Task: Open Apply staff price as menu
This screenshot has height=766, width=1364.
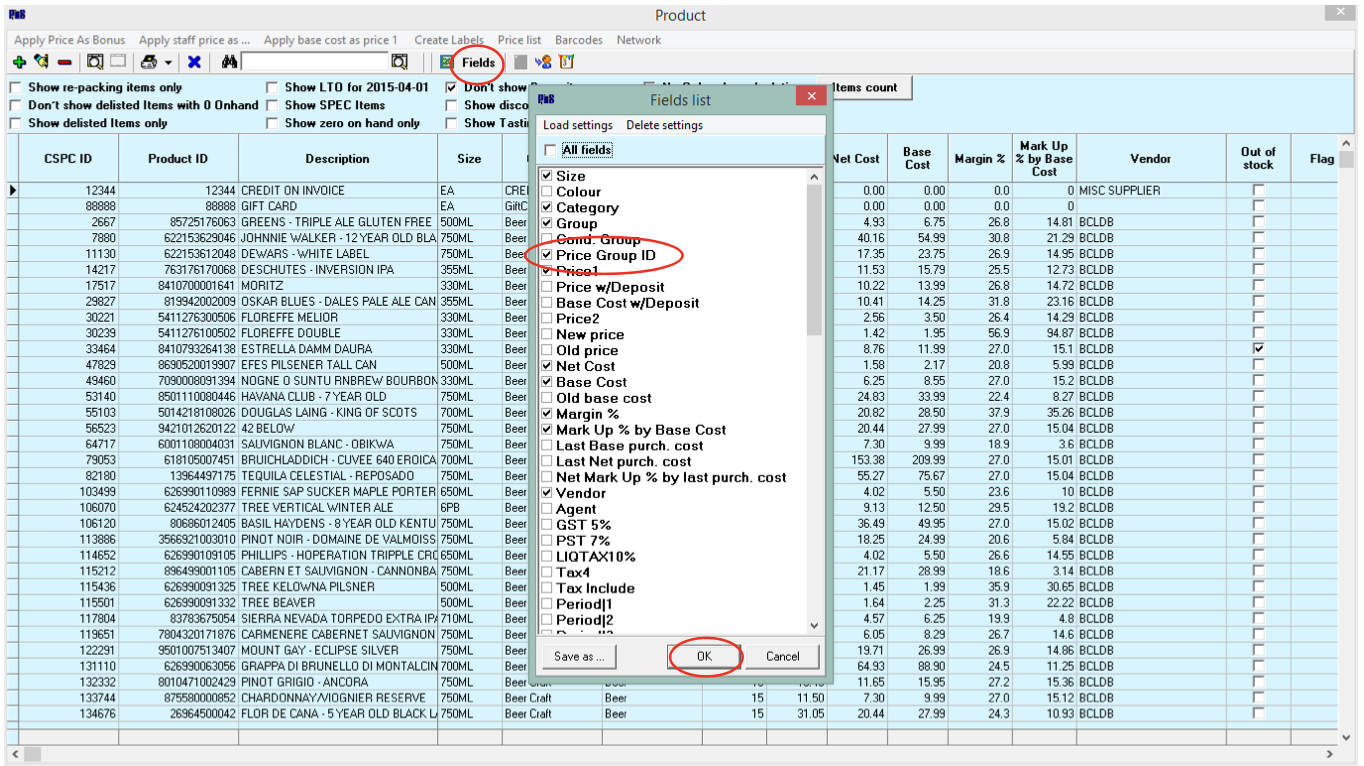Action: [x=195, y=40]
